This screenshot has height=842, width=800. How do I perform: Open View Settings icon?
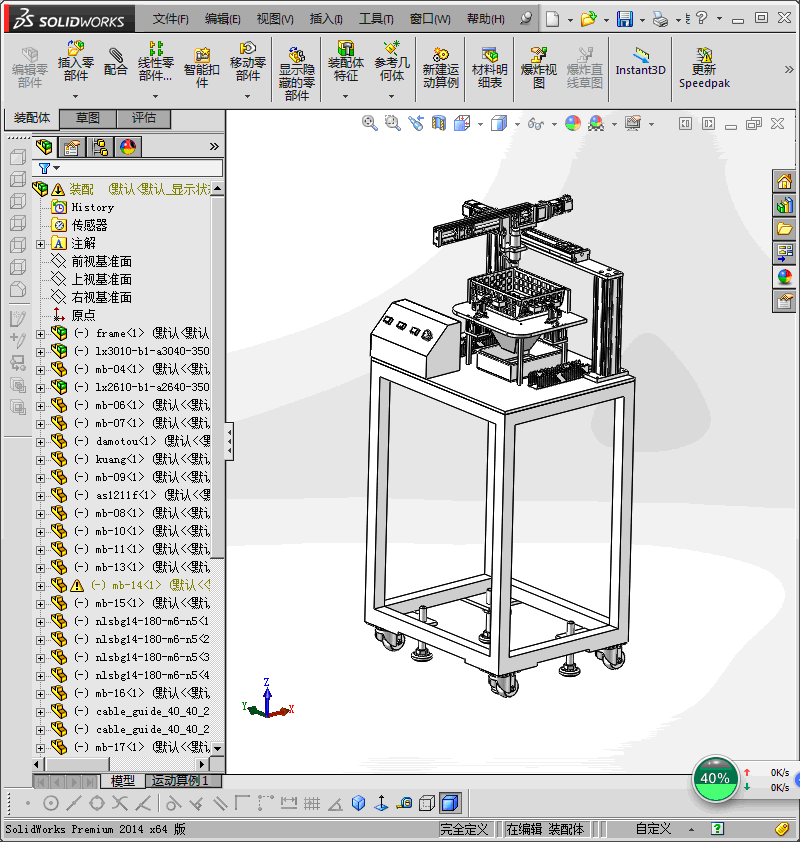point(633,124)
